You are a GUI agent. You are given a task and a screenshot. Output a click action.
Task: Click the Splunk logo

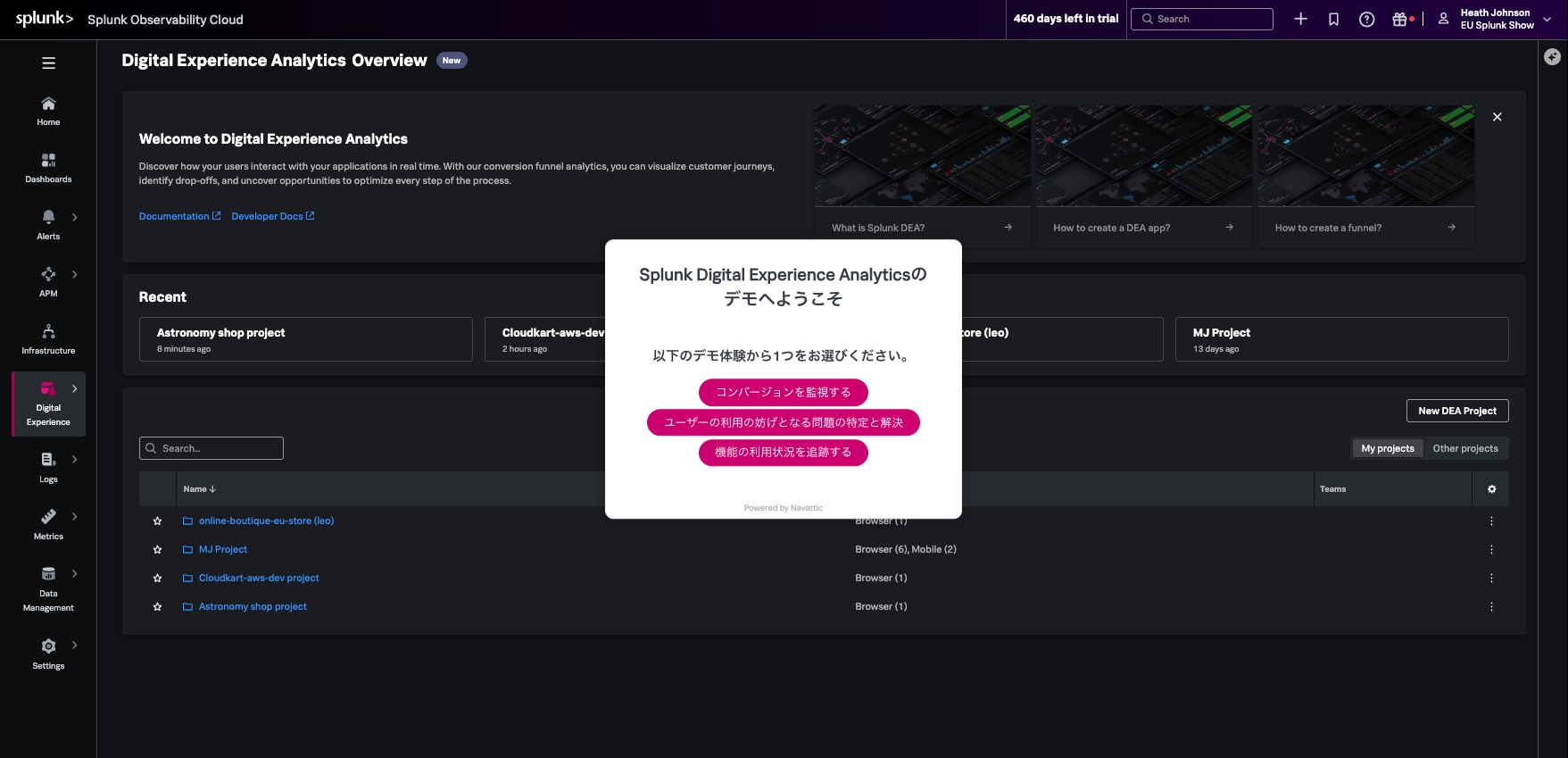[45, 19]
